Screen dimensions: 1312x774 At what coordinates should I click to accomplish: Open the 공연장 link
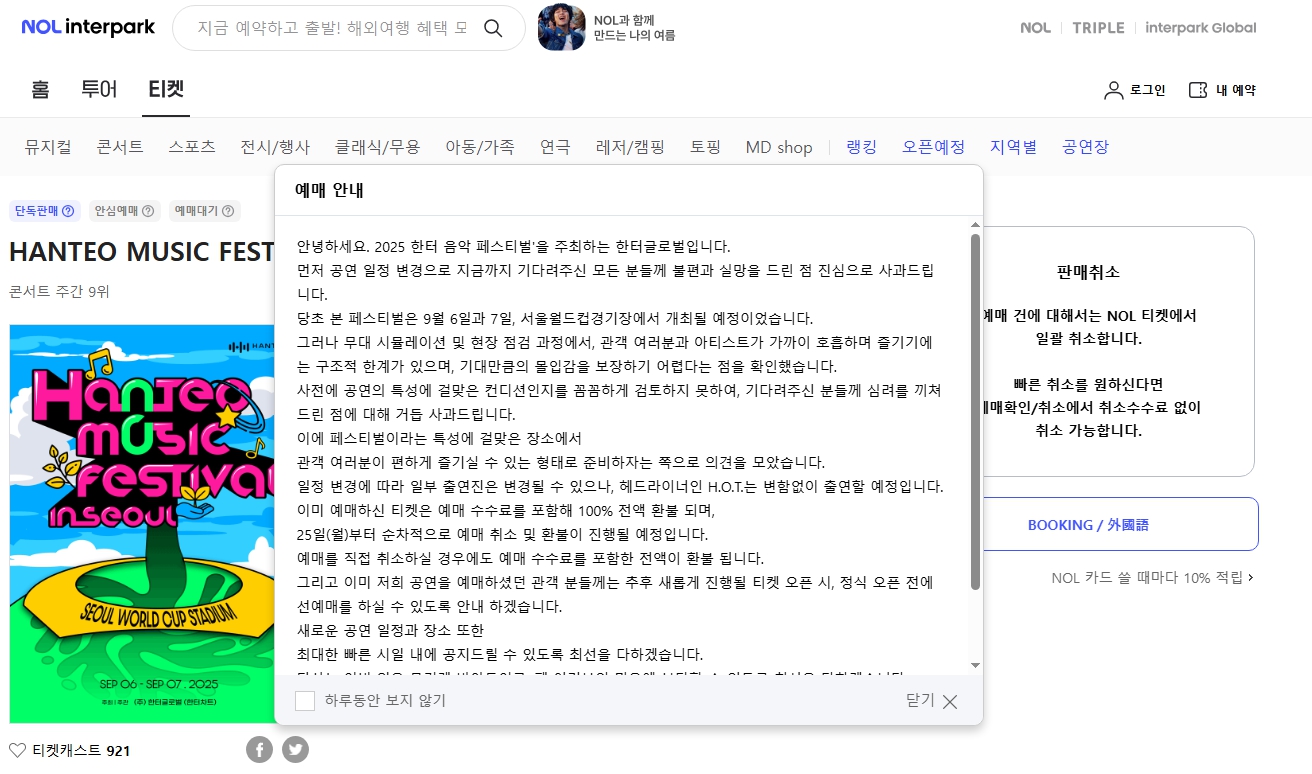point(1085,147)
